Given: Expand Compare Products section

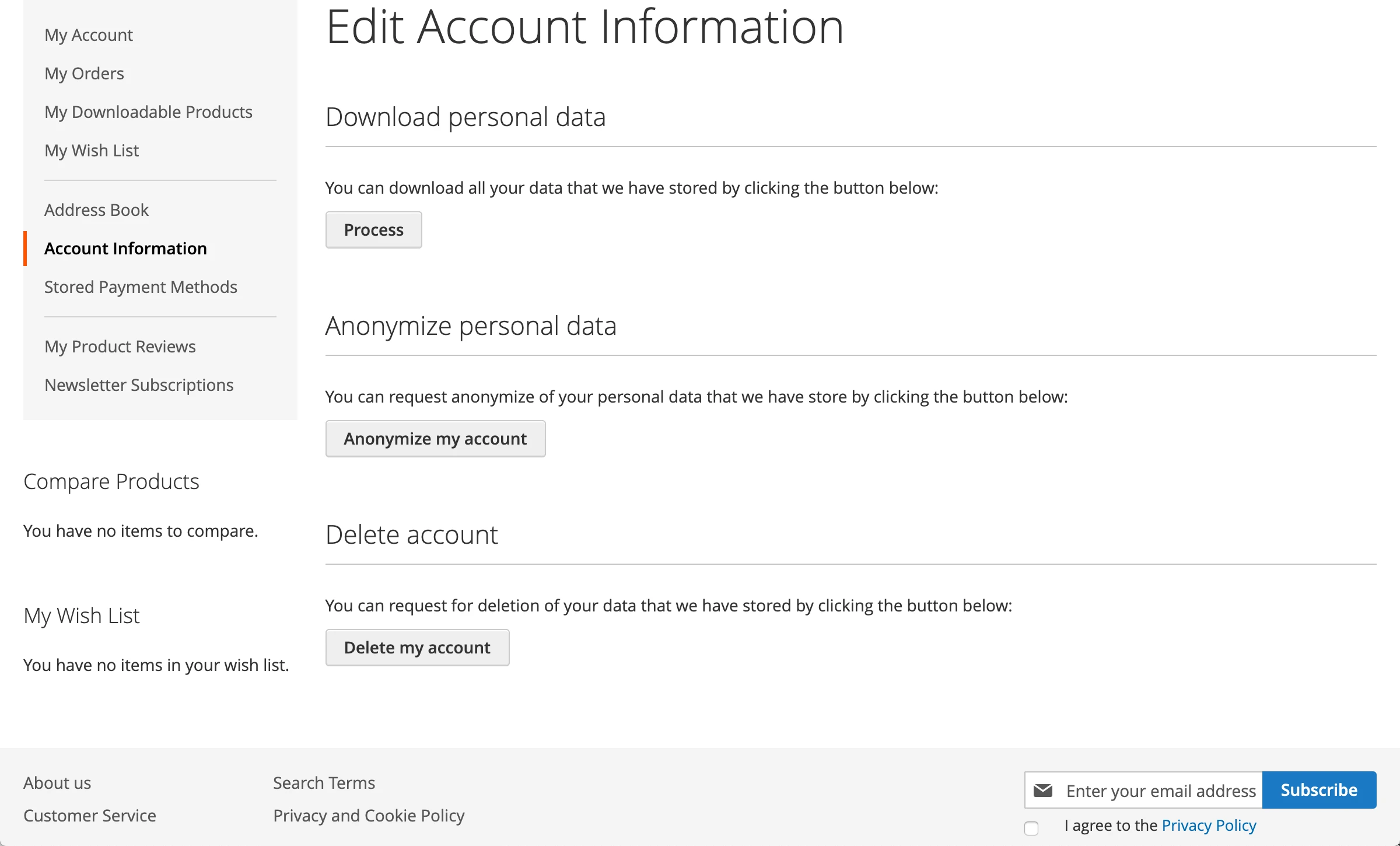Looking at the screenshot, I should 111,480.
